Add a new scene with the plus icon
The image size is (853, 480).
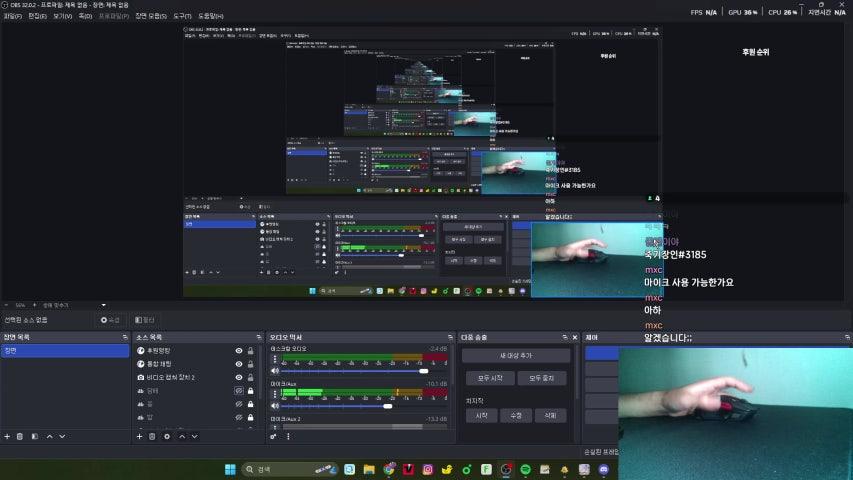click(x=7, y=436)
